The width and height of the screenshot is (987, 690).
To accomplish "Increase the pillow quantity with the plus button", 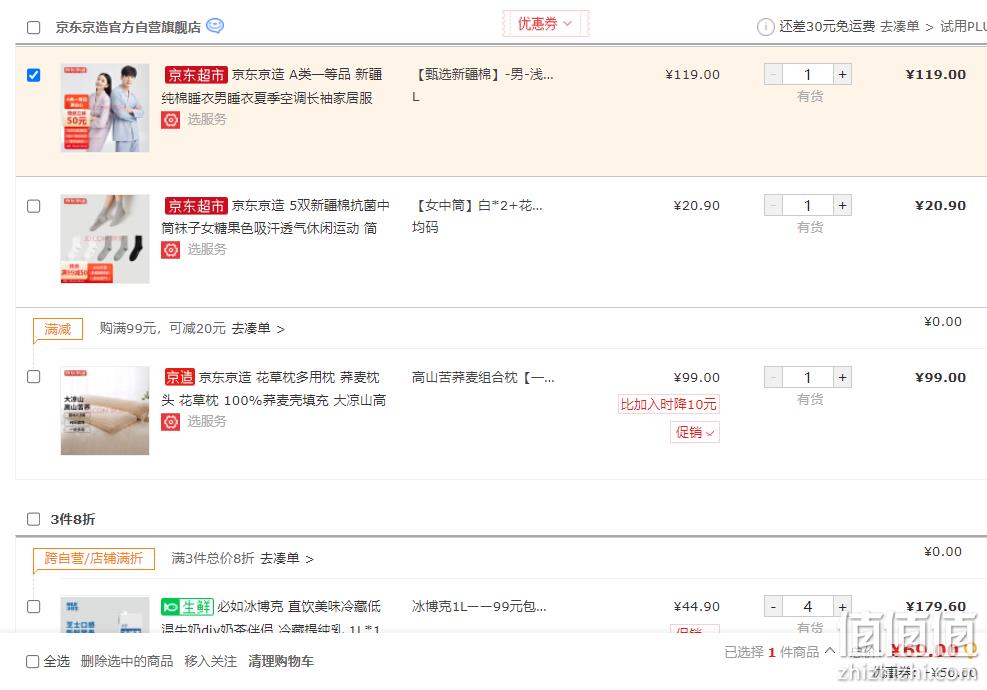I will point(842,377).
